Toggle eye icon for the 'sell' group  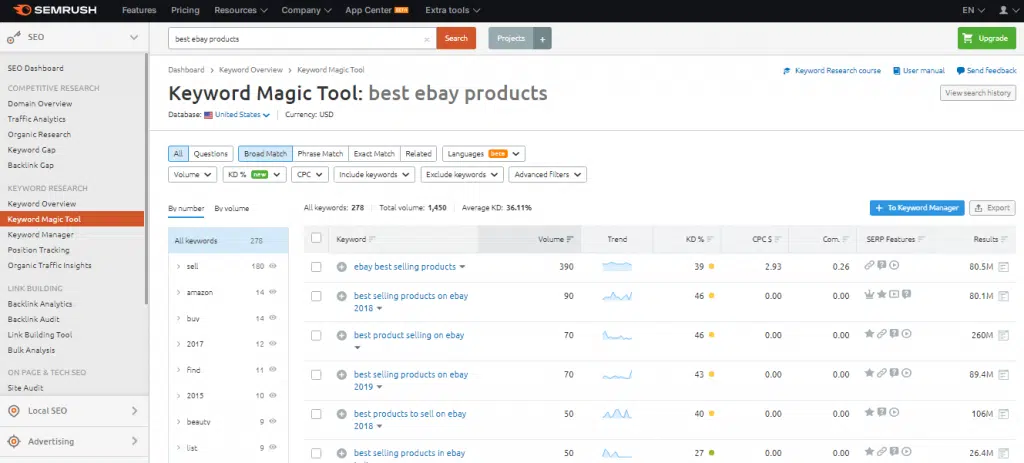pyautogui.click(x=273, y=266)
